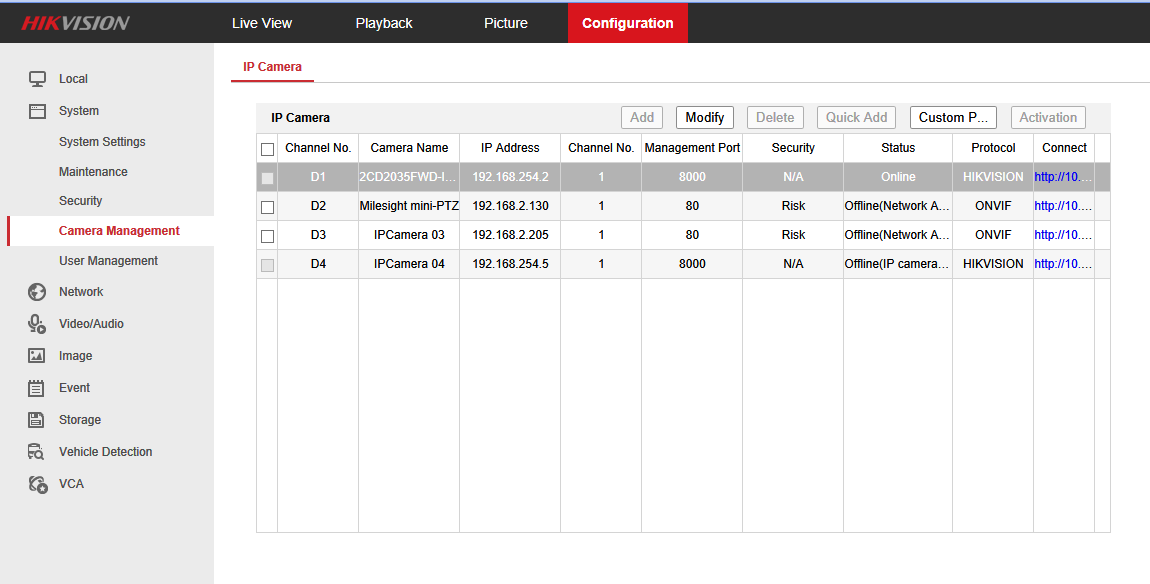Image resolution: width=1150 pixels, height=584 pixels.
Task: Click the Modify button
Action: (x=704, y=117)
